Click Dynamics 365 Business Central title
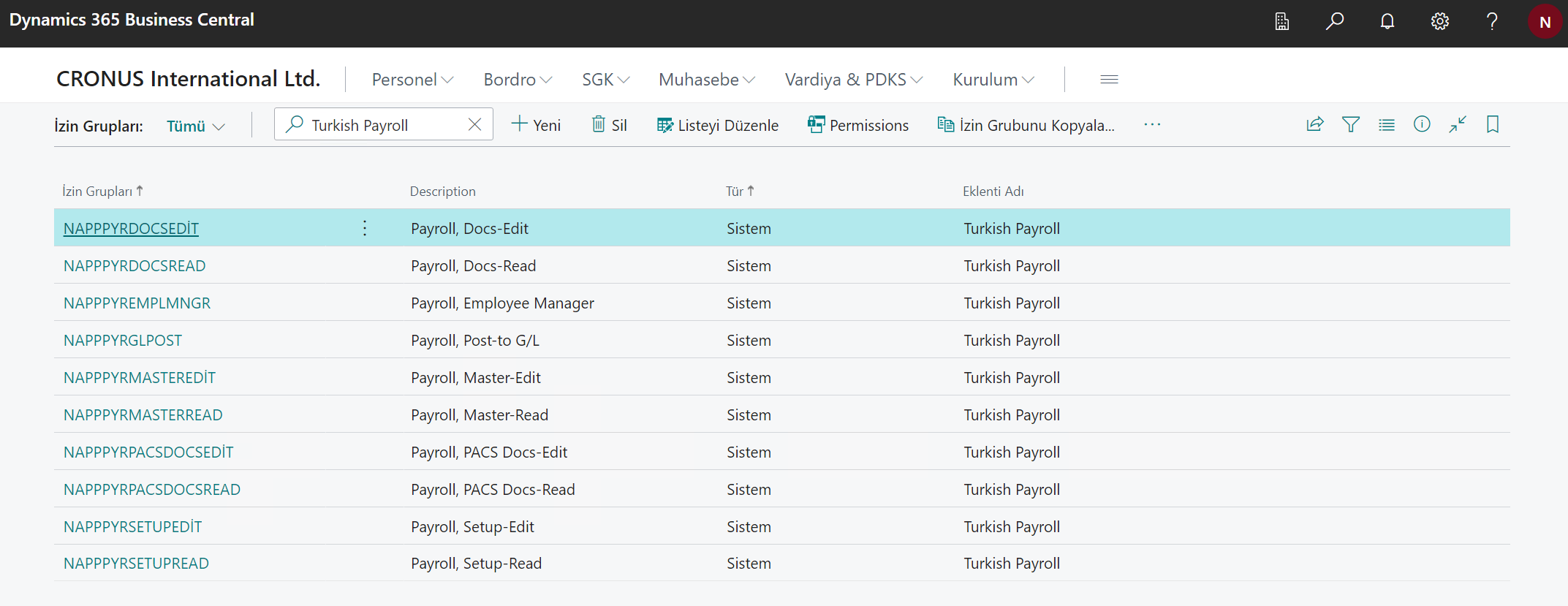The image size is (1568, 606). click(132, 20)
